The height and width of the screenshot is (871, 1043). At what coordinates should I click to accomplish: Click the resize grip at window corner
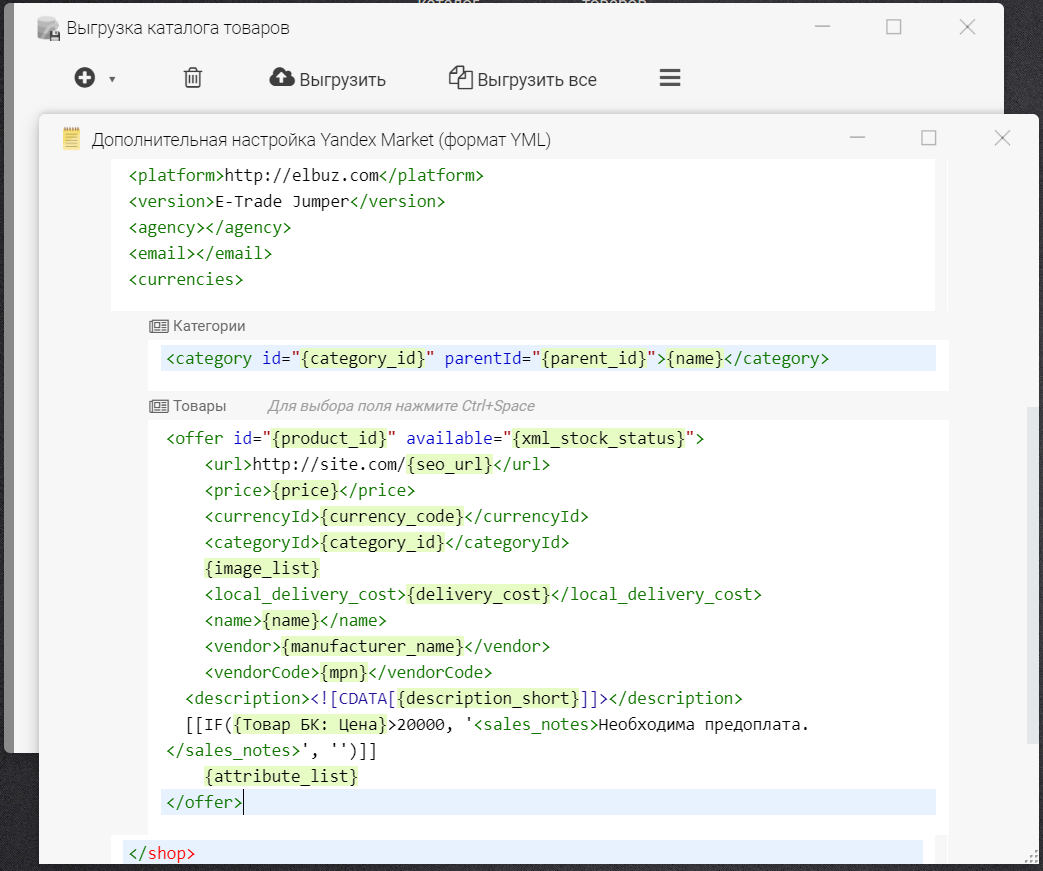coord(1030,858)
